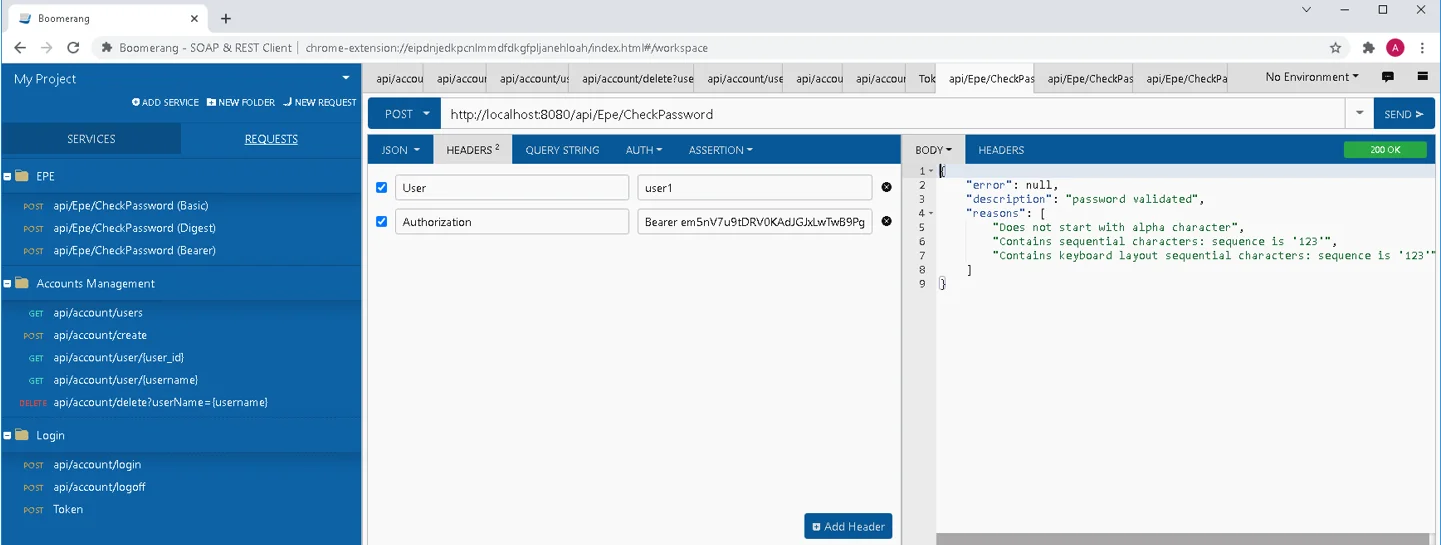Open the Chrome extensions puzzle icon

[1369, 48]
